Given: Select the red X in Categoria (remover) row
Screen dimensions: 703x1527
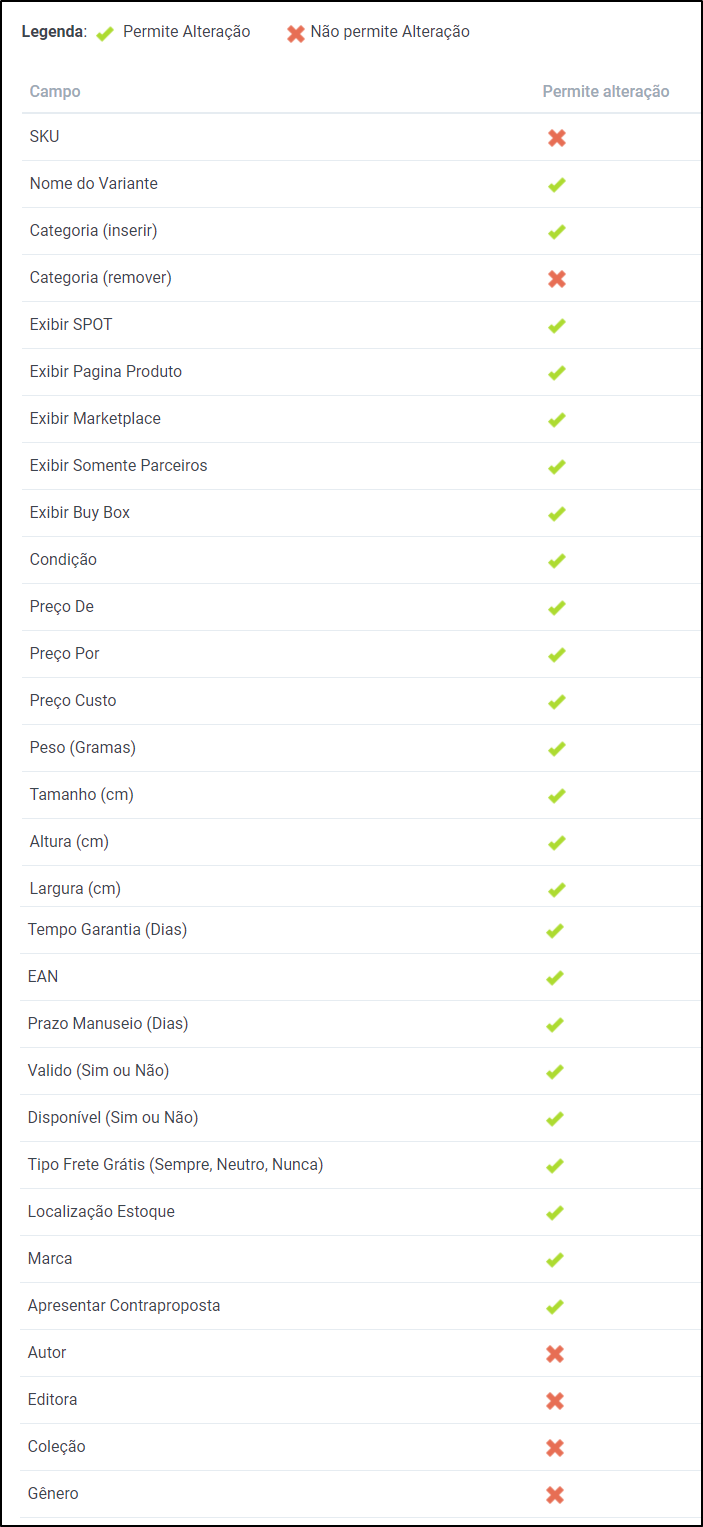Looking at the screenshot, I should tap(557, 279).
